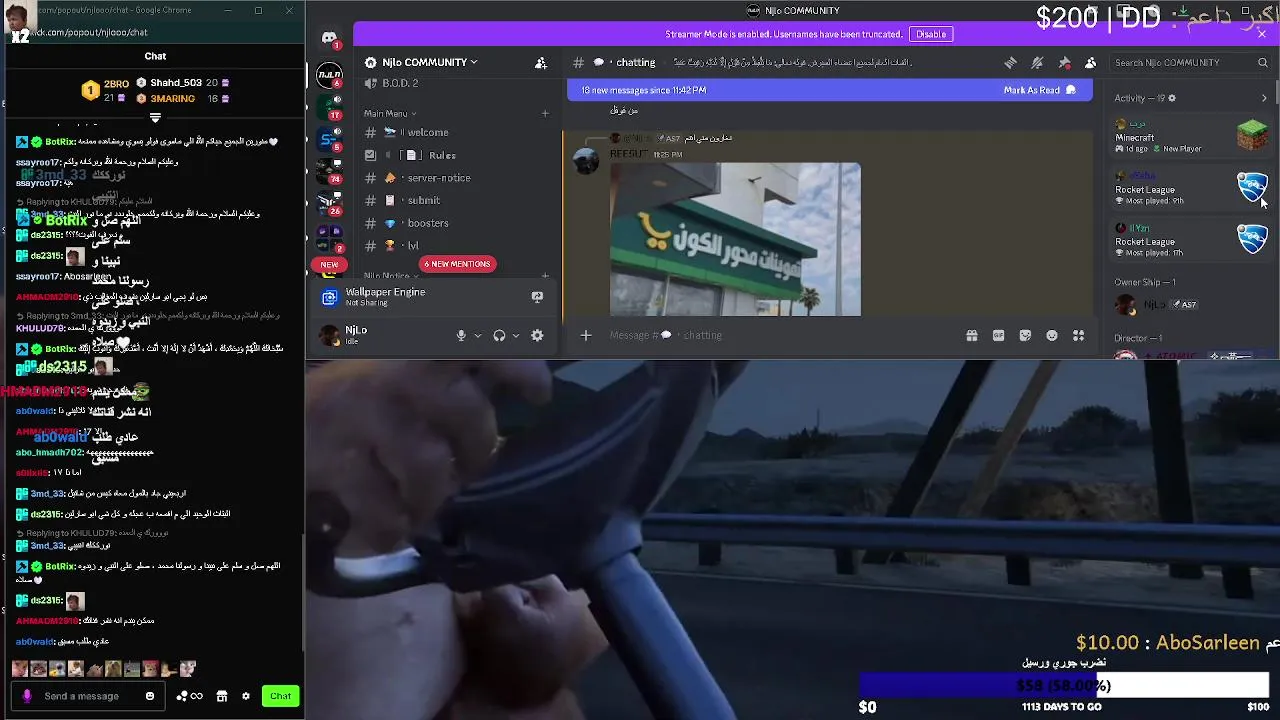
Task: Expand the Activity panel arrow
Action: (1264, 98)
